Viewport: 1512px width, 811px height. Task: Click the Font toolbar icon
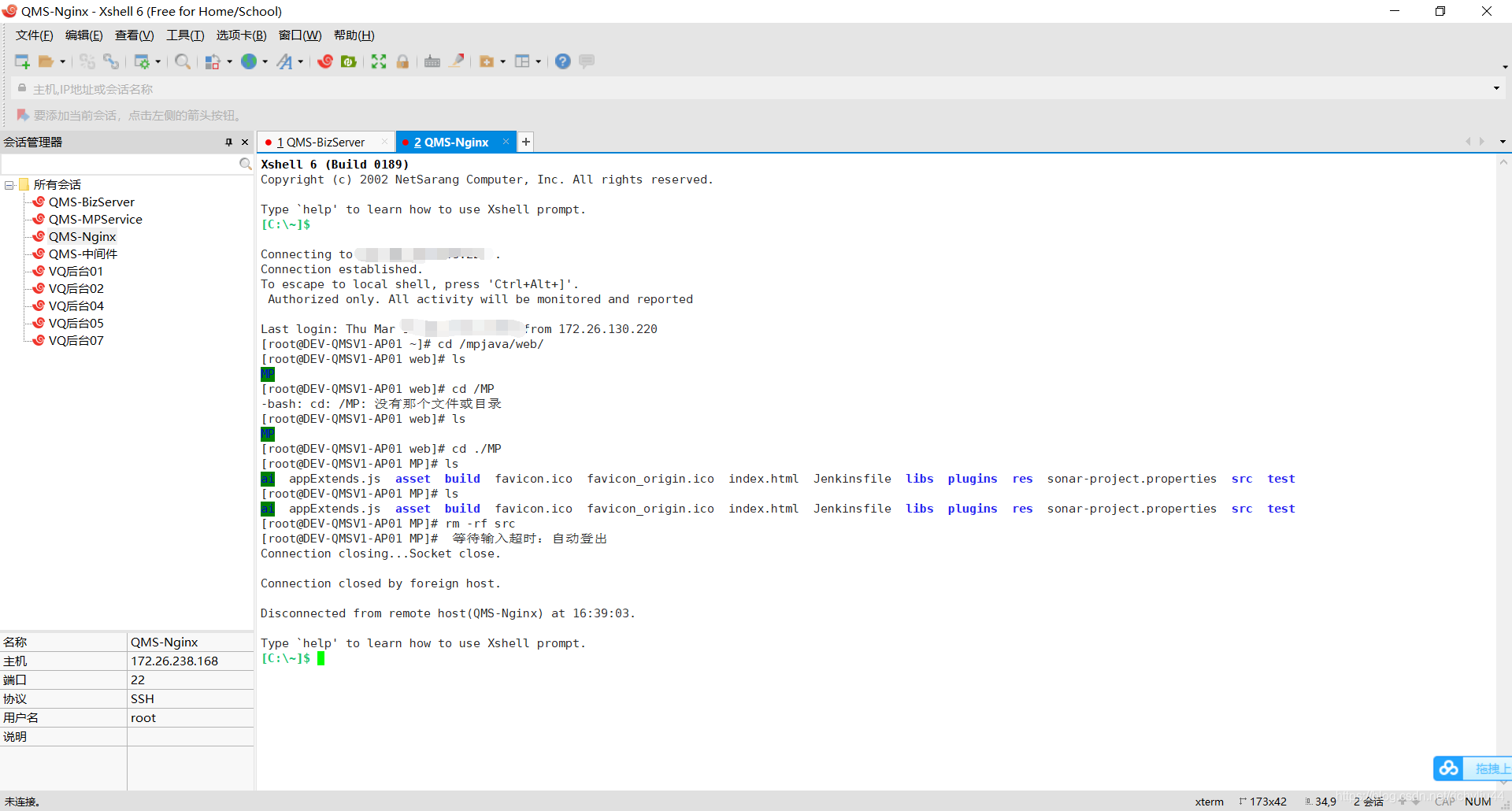pyautogui.click(x=284, y=61)
